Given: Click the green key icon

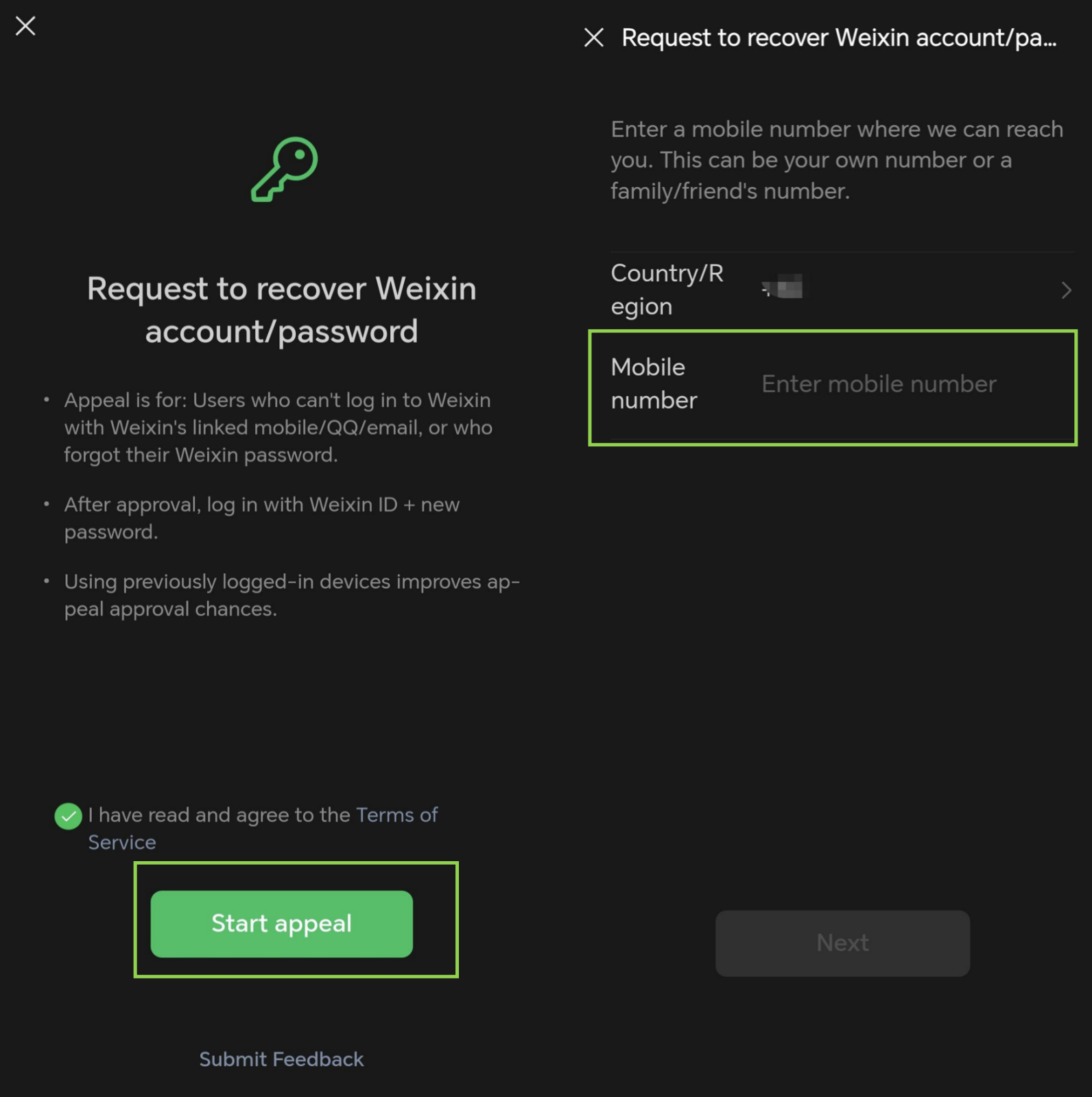Looking at the screenshot, I should coord(284,169).
